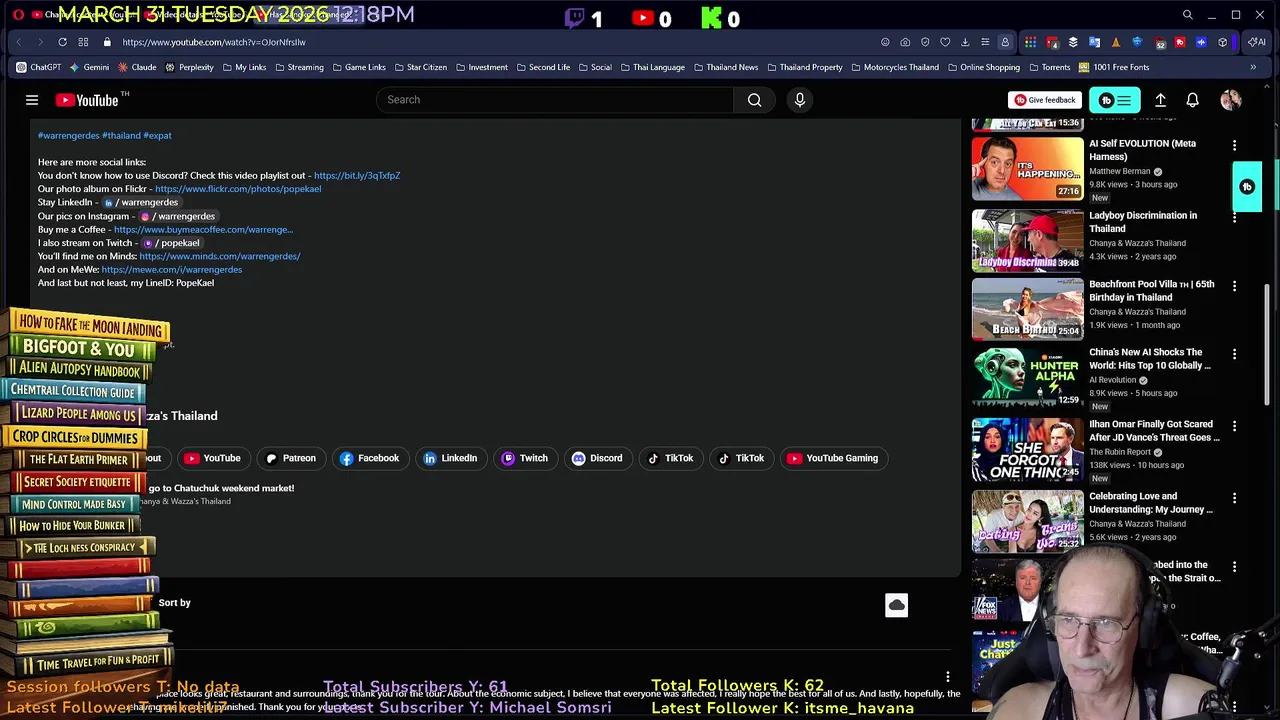The width and height of the screenshot is (1280, 720).
Task: Open the colorful apps grid extension
Action: [1030, 42]
